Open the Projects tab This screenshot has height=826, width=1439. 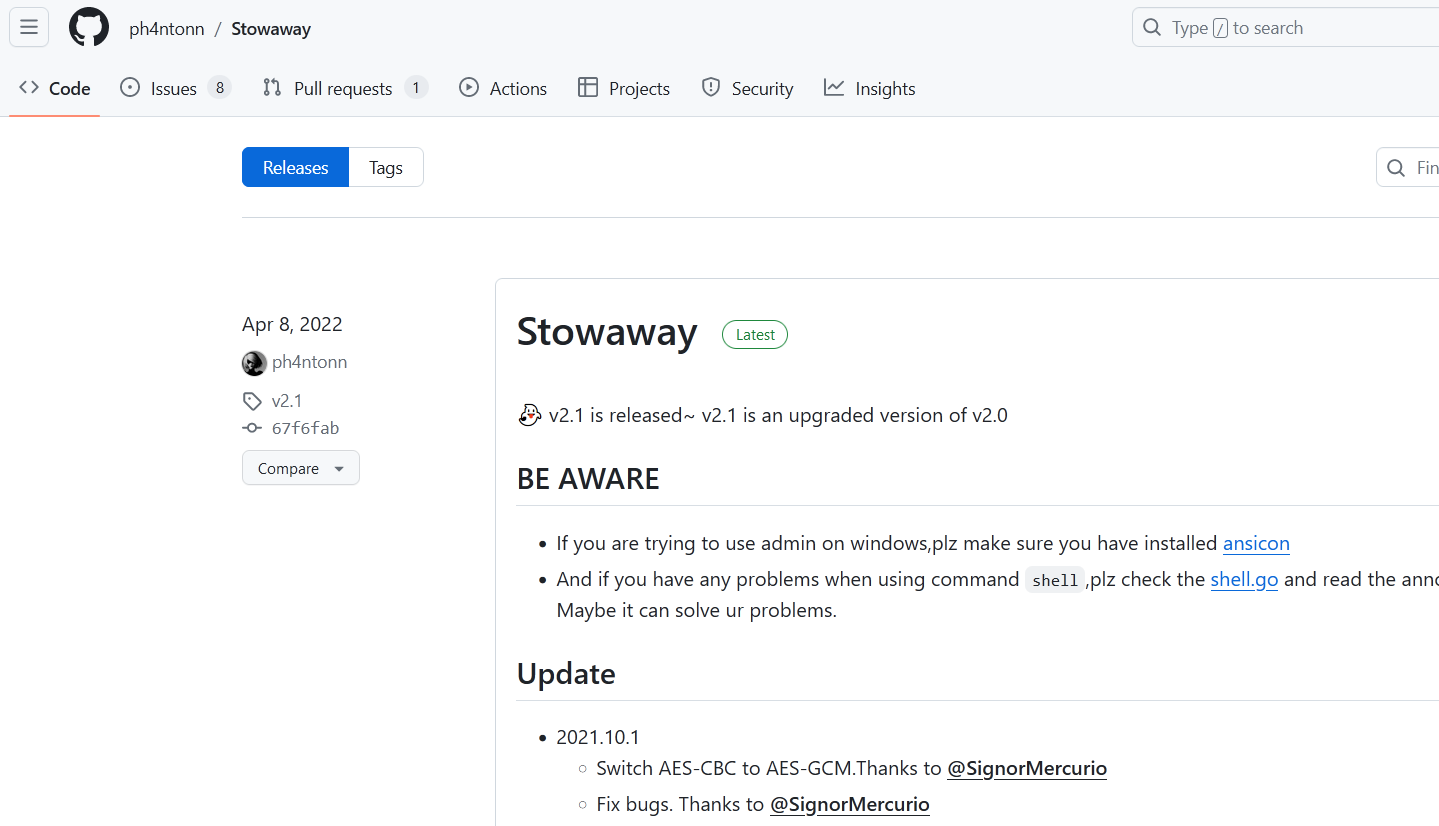coord(624,88)
